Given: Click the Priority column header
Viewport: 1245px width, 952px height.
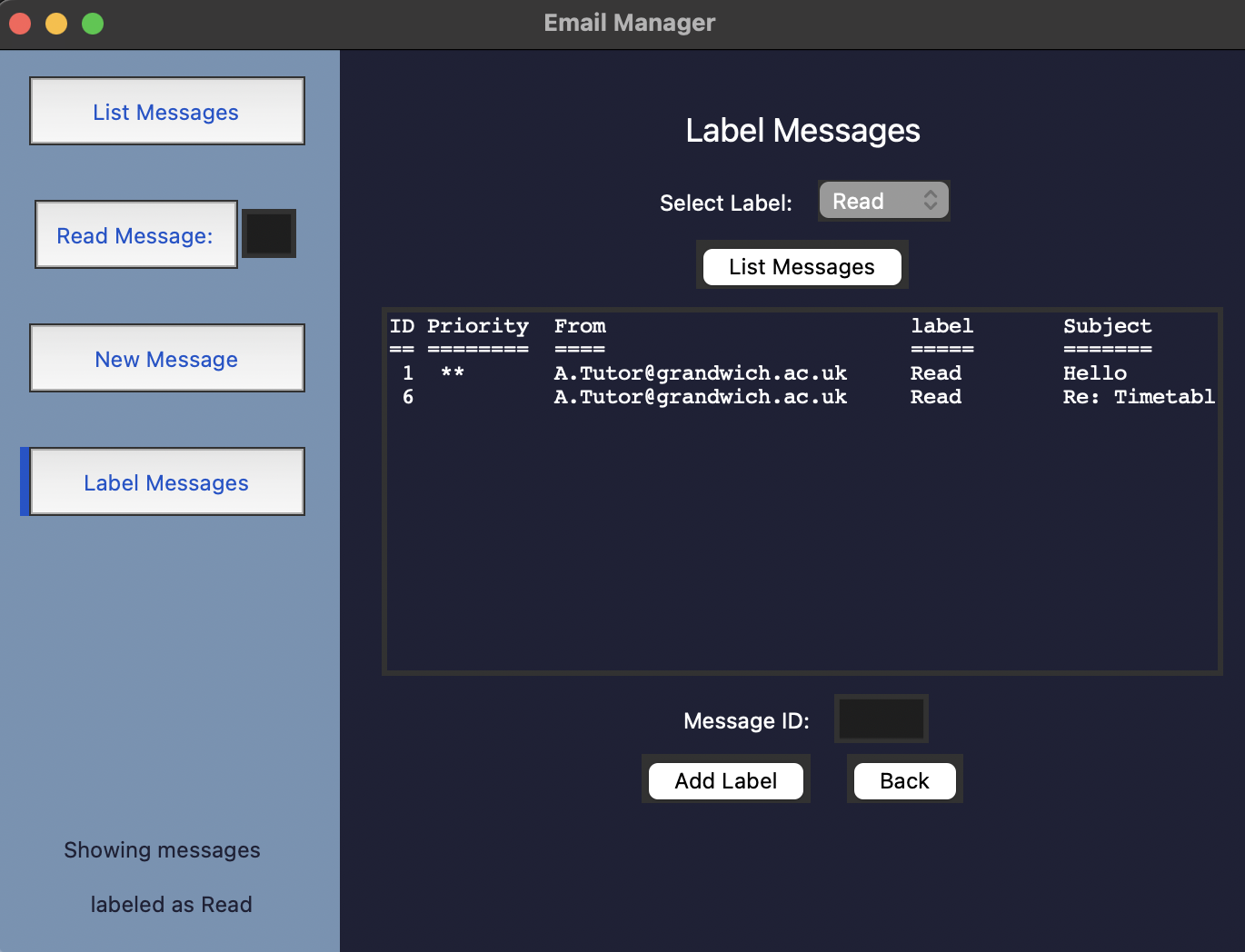Looking at the screenshot, I should (x=478, y=326).
